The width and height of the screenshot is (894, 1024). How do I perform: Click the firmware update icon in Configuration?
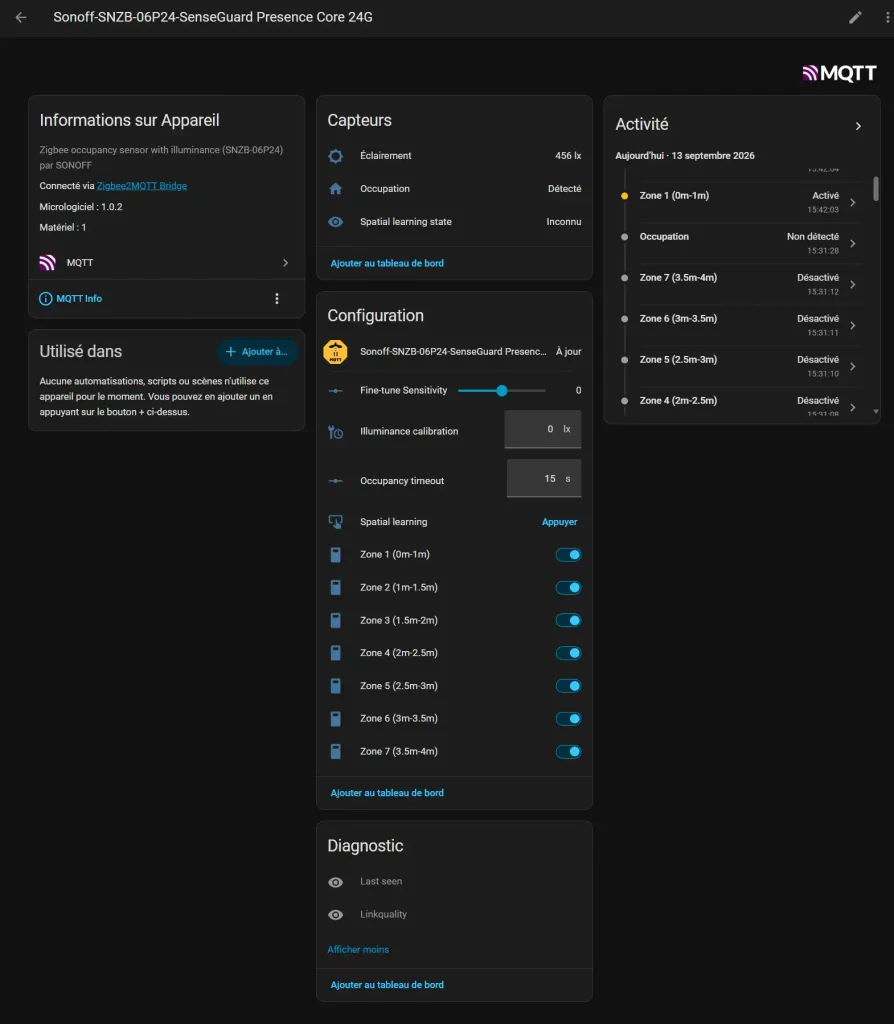pos(336,351)
